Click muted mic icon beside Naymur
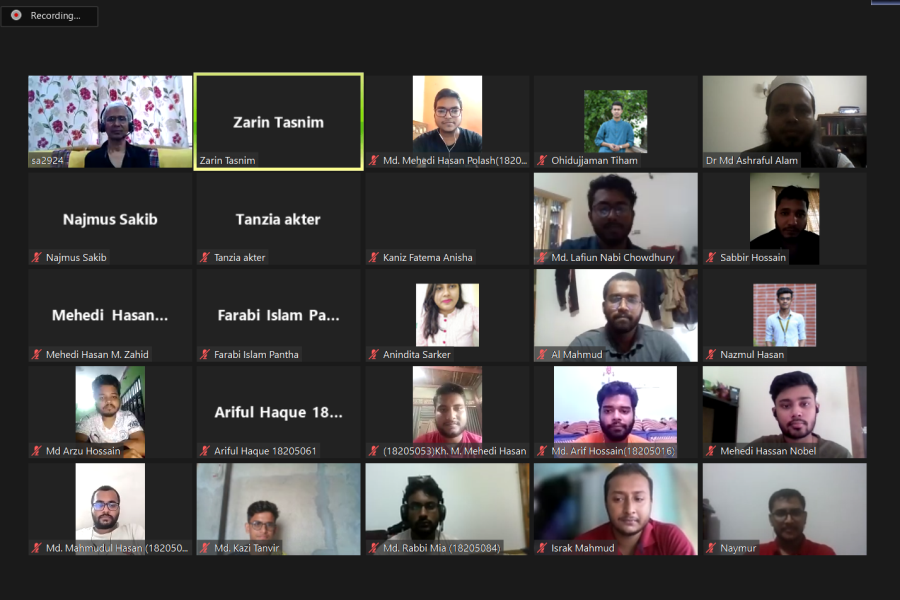This screenshot has width=900, height=600. point(711,548)
